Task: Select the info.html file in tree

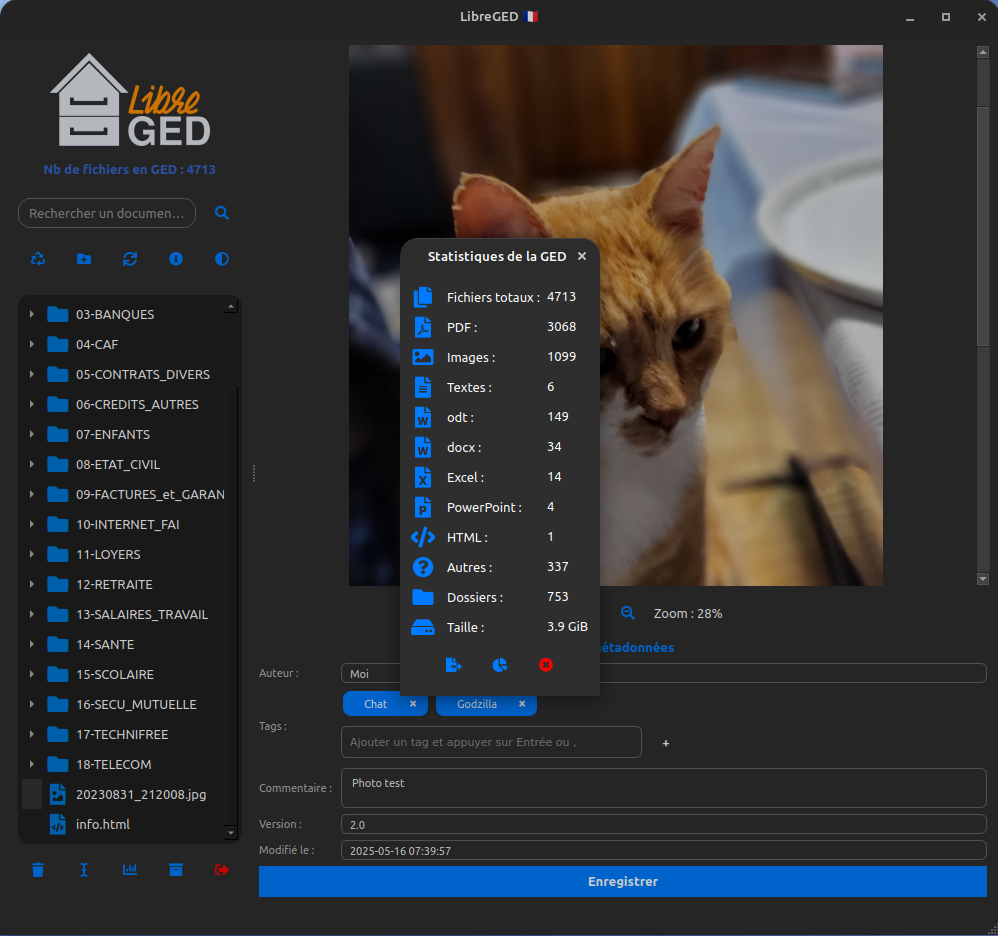Action: point(103,825)
